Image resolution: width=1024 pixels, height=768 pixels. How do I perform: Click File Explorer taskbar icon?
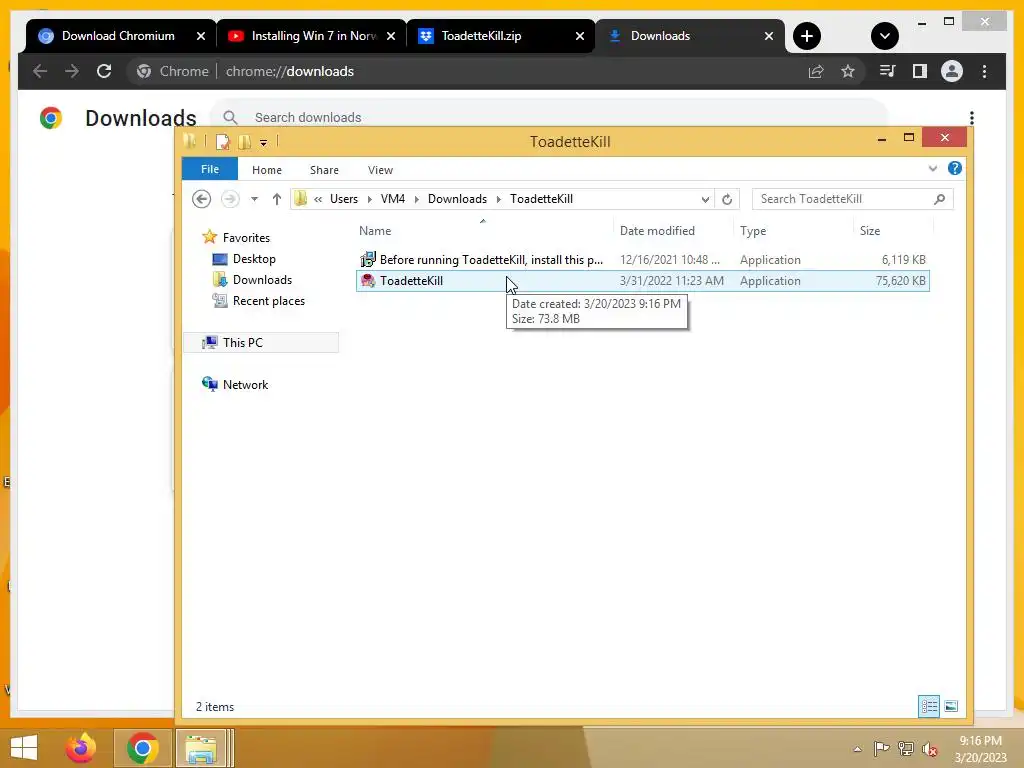tap(201, 748)
